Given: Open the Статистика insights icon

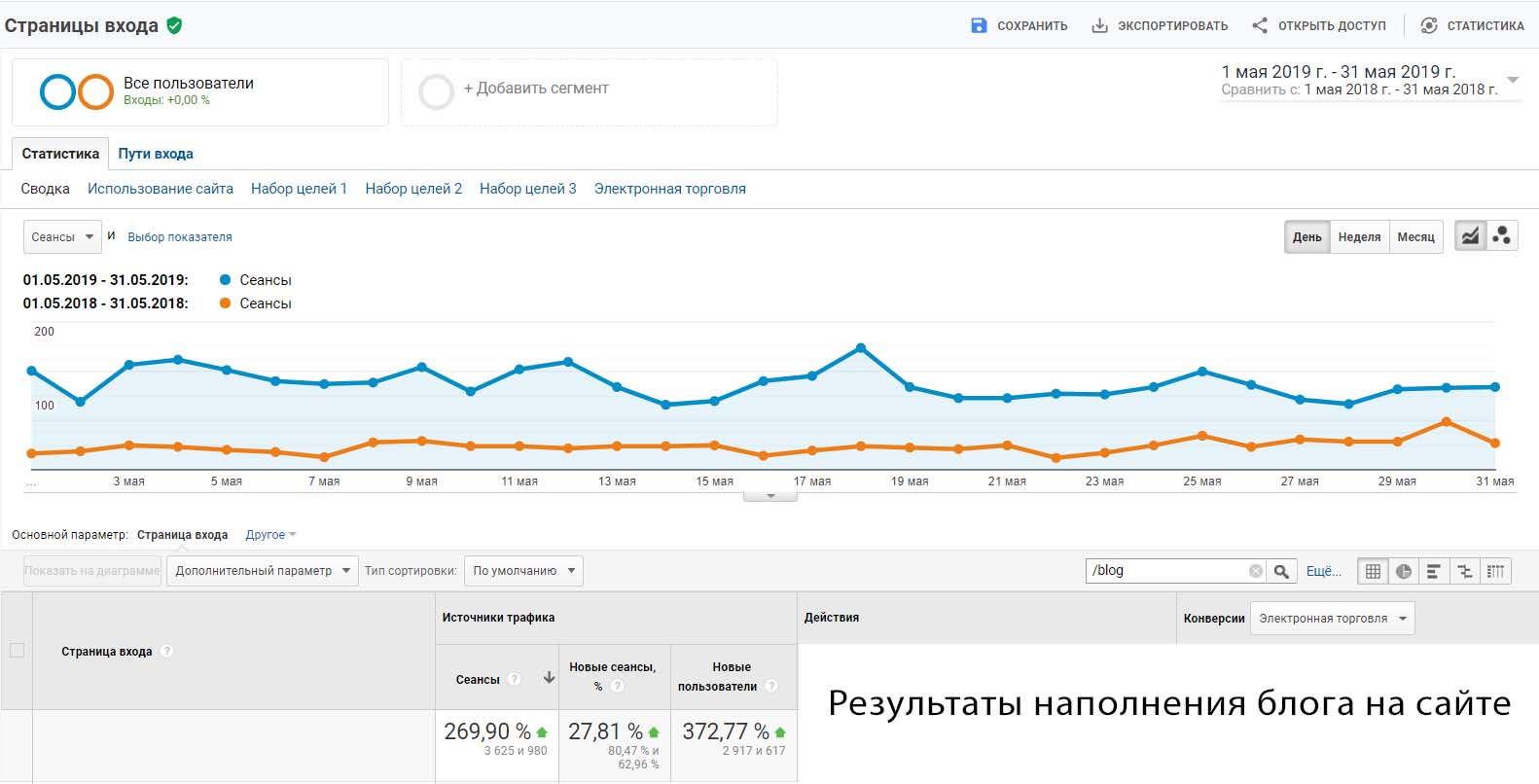Looking at the screenshot, I should (1428, 25).
